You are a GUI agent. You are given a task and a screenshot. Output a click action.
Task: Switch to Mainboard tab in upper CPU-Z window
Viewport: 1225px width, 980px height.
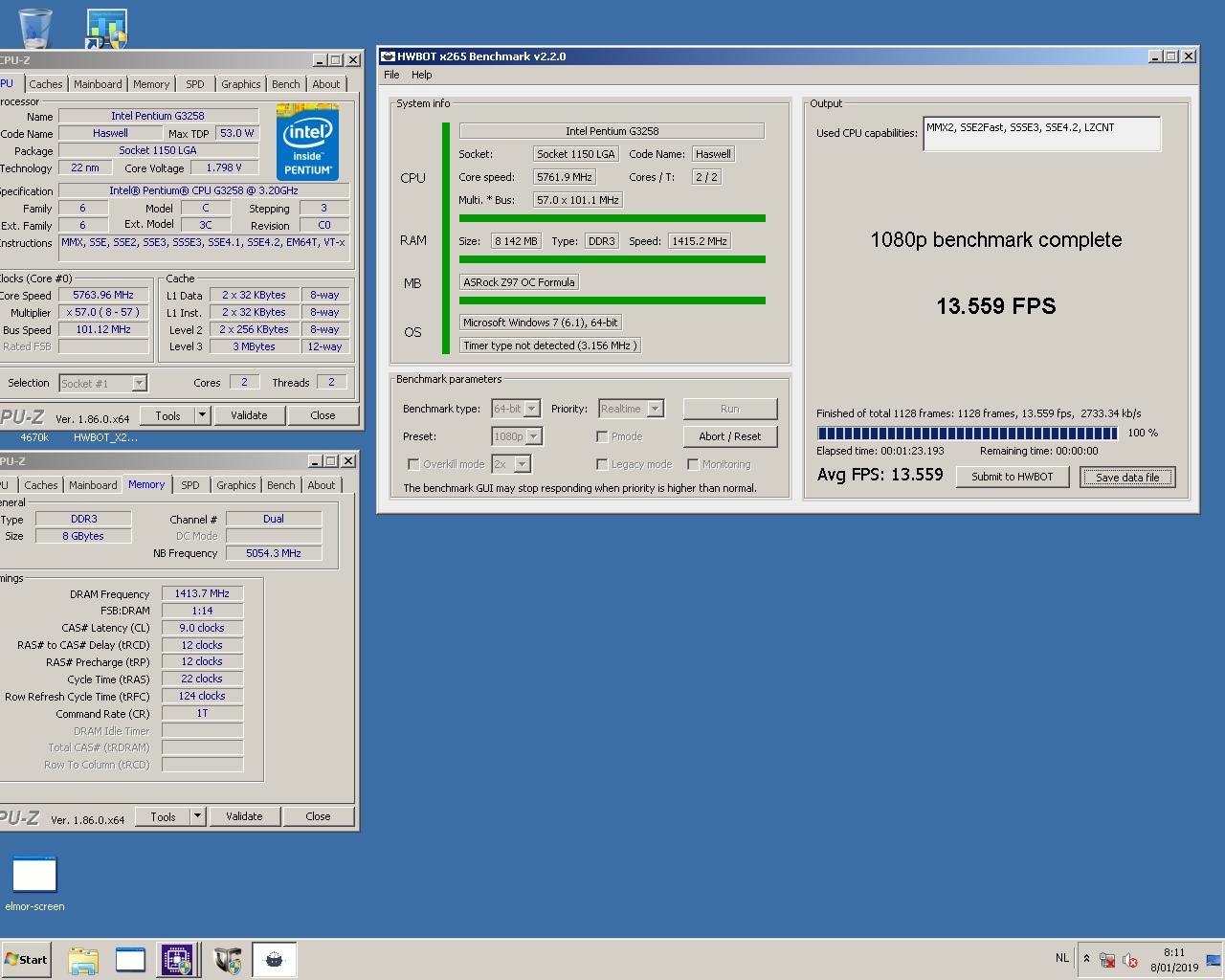(98, 84)
